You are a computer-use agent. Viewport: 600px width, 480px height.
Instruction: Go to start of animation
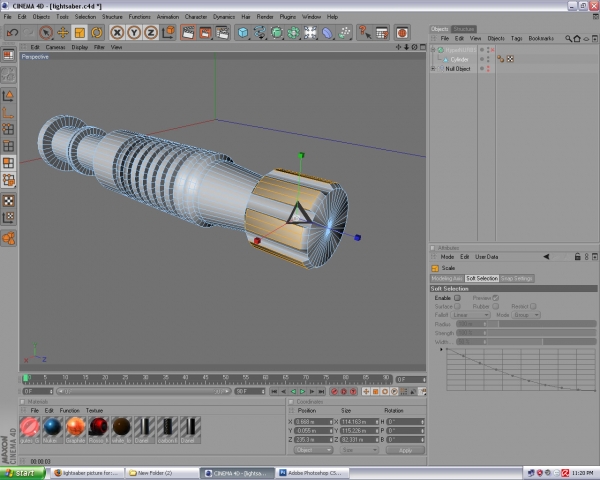point(274,391)
